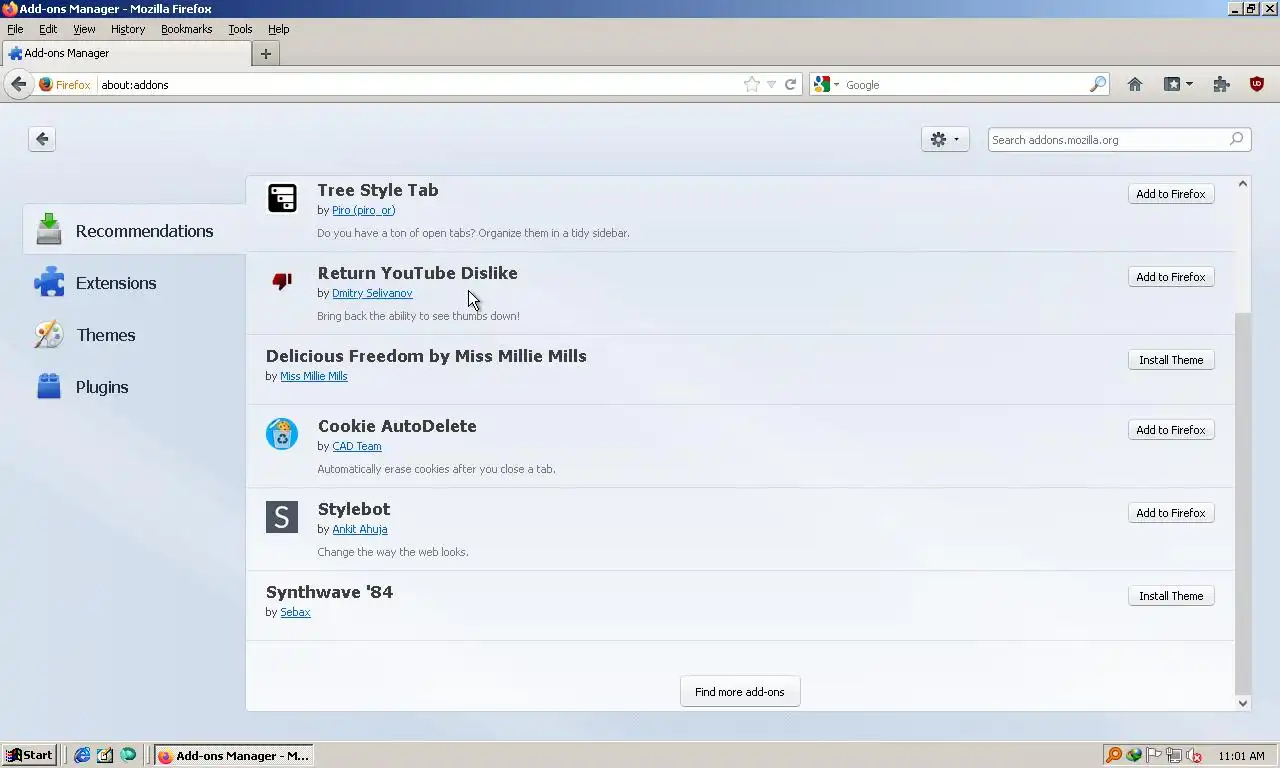Screen dimensions: 1280x768
Task: Click the Firefox identity icon in address bar
Action: (x=46, y=85)
